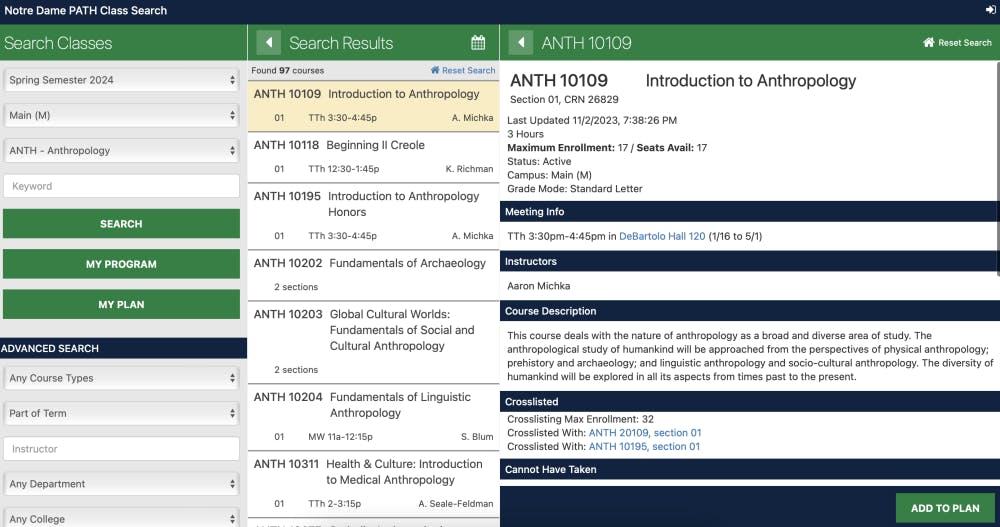Click the home Reset Search icon in header

click(929, 43)
